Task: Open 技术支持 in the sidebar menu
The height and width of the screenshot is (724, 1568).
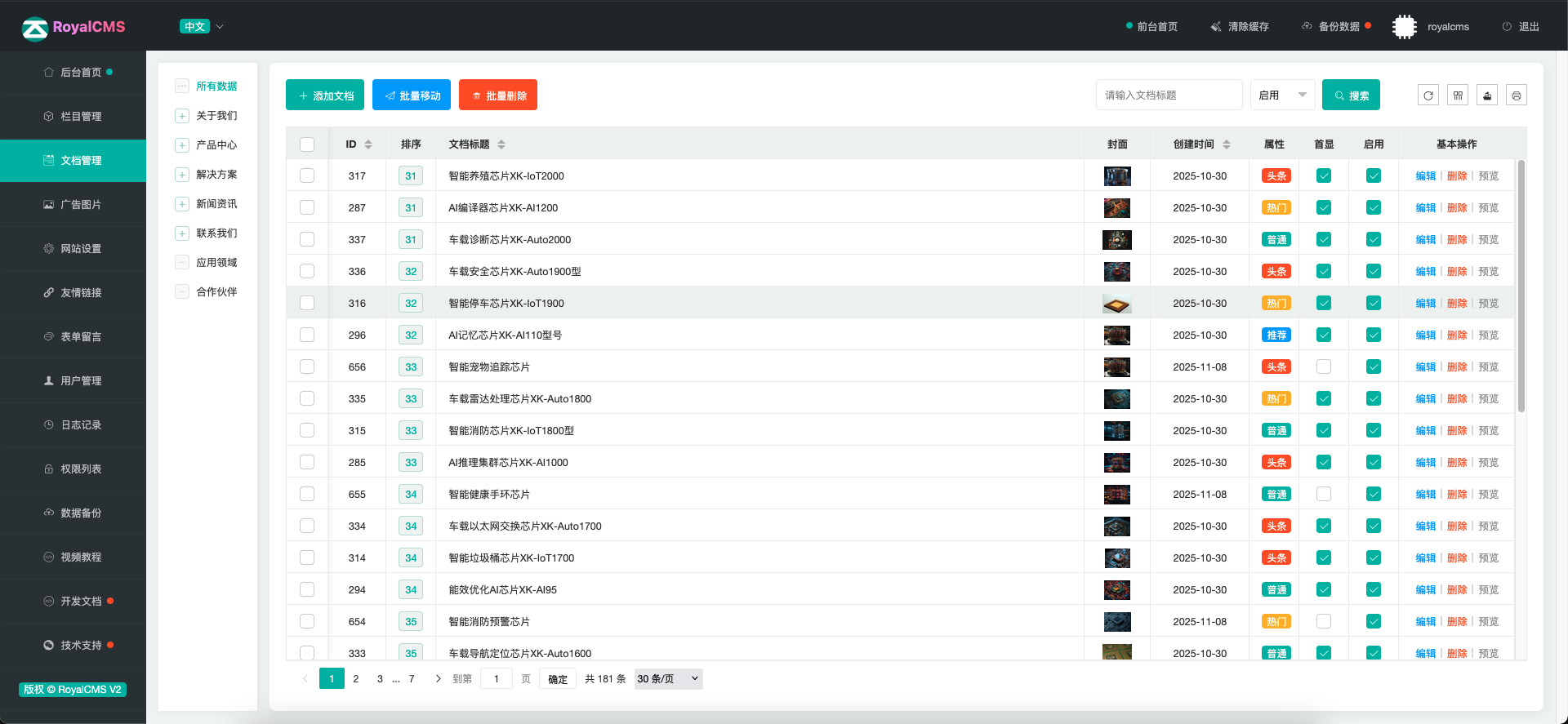Action: [73, 645]
